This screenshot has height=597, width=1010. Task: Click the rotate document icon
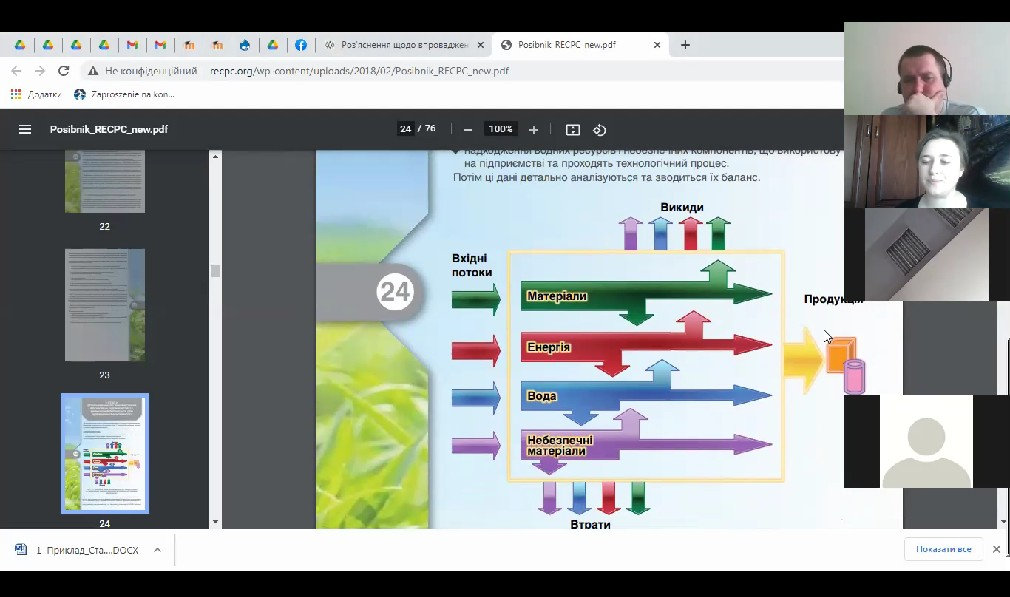[x=600, y=130]
